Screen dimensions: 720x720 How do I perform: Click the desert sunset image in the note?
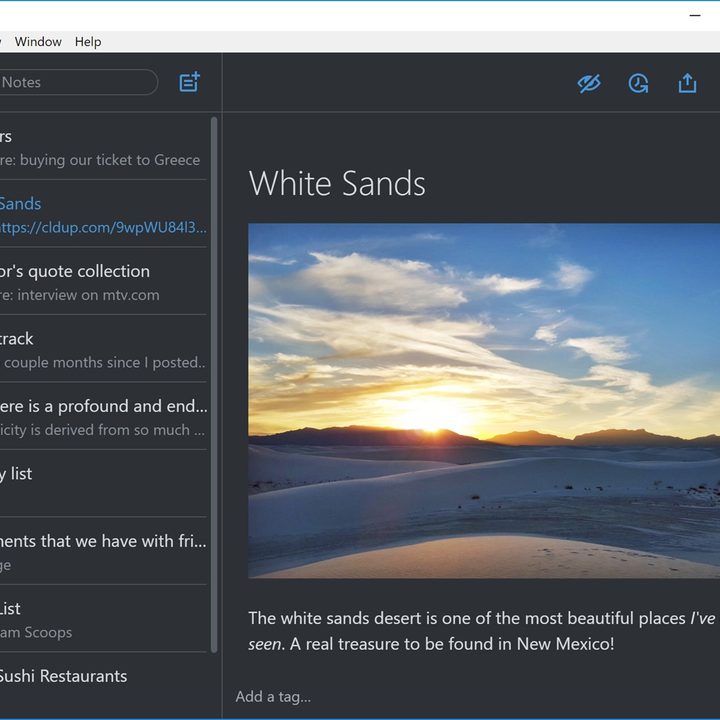[484, 400]
